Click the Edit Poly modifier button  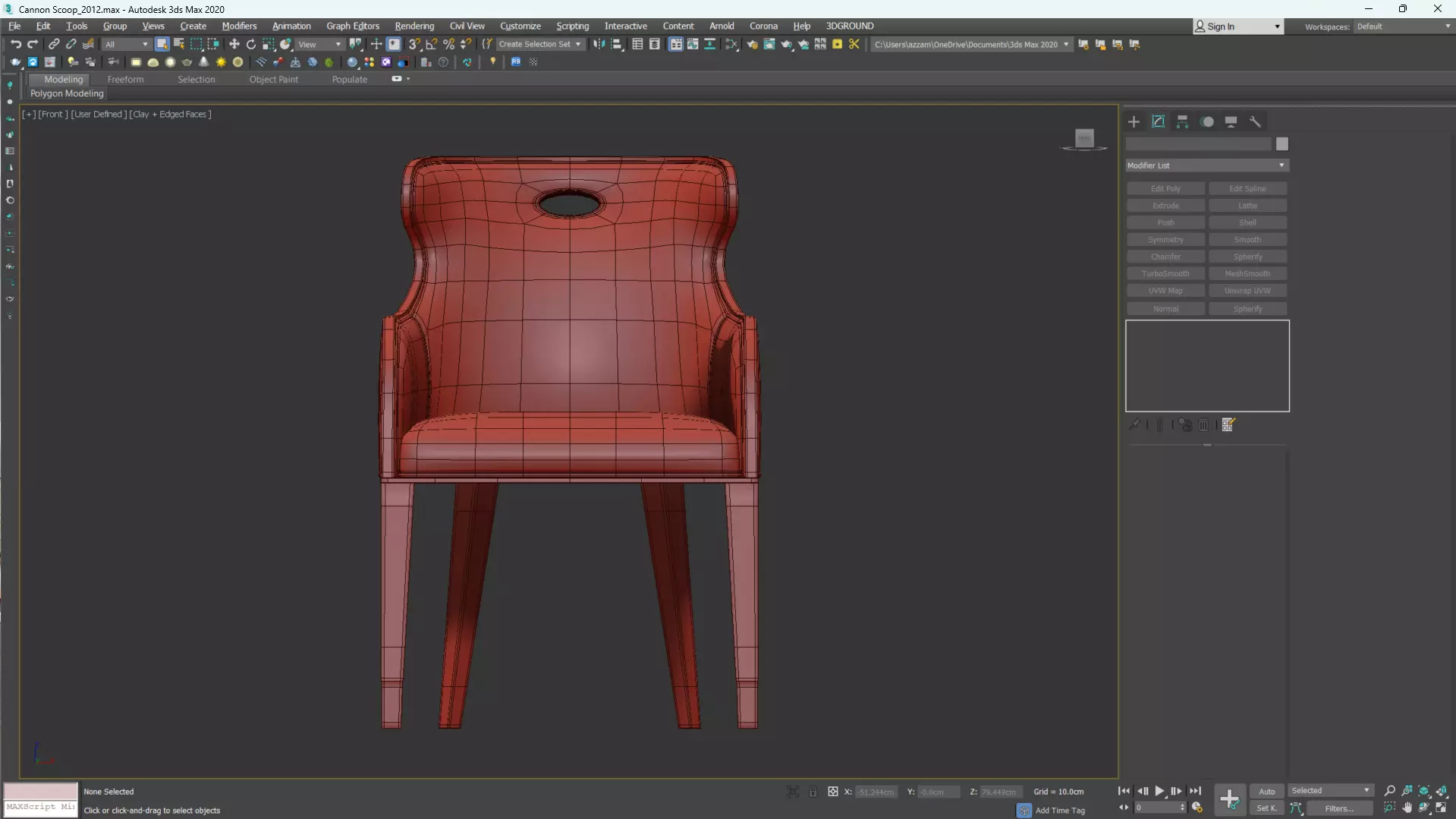coord(1165,188)
